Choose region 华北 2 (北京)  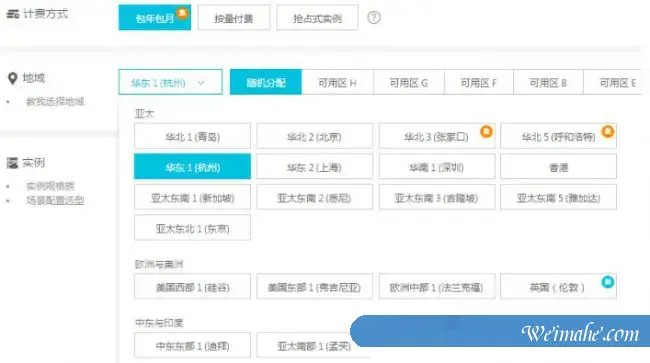click(314, 136)
